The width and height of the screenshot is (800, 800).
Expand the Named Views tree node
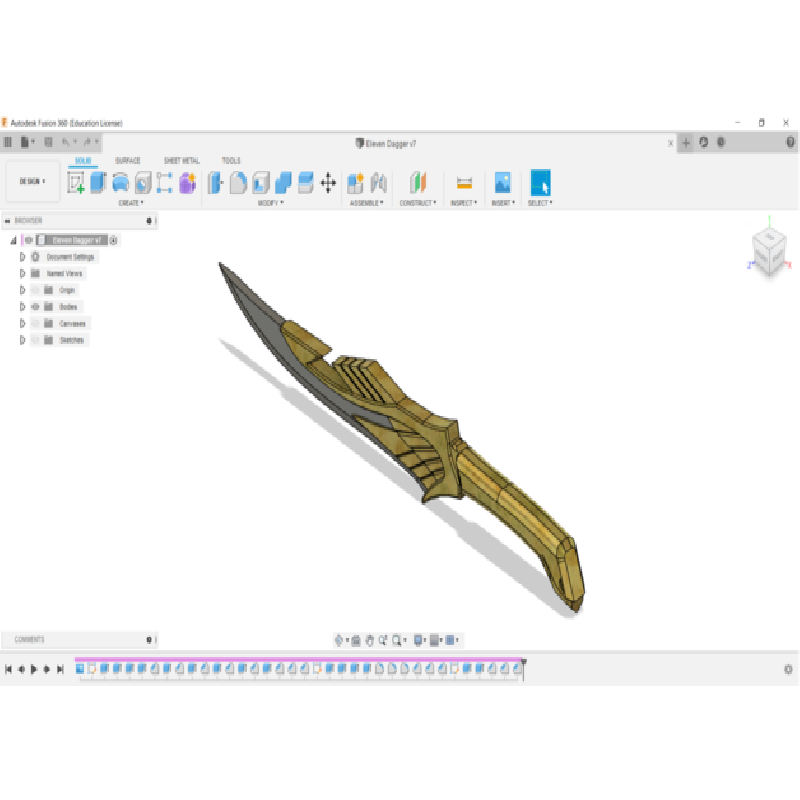(22, 273)
